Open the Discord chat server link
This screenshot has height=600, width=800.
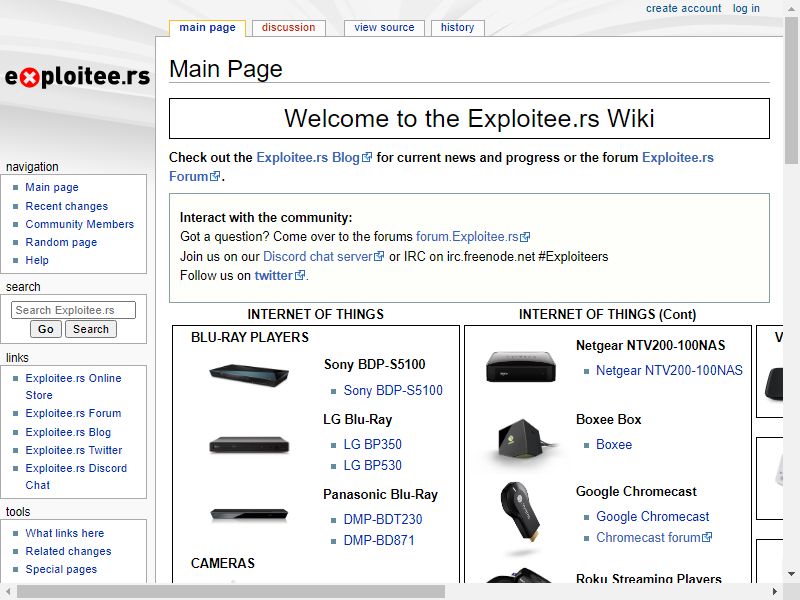(x=323, y=256)
